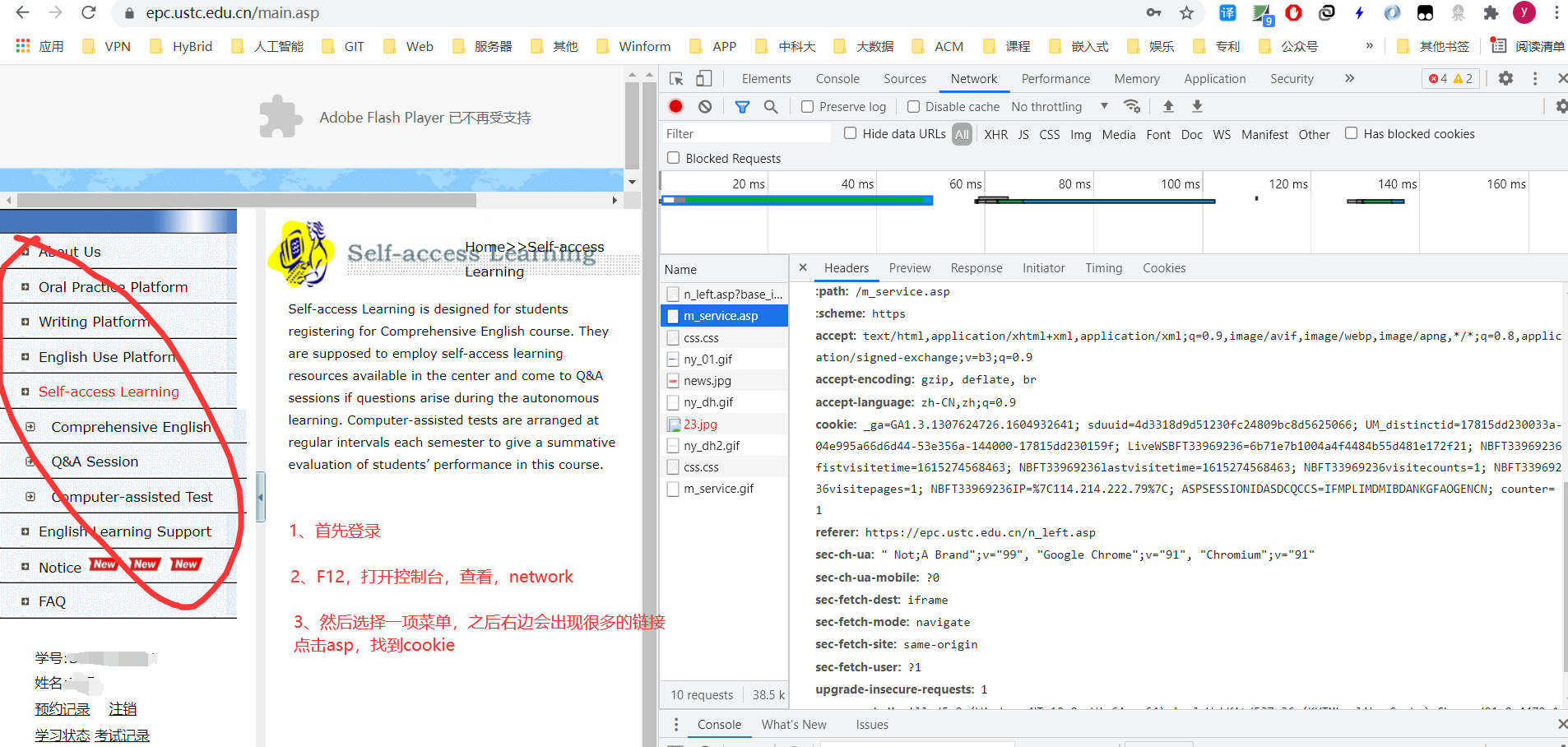Image resolution: width=1568 pixels, height=747 pixels.
Task: Expand the Writing Platform menu item
Action: pos(25,322)
